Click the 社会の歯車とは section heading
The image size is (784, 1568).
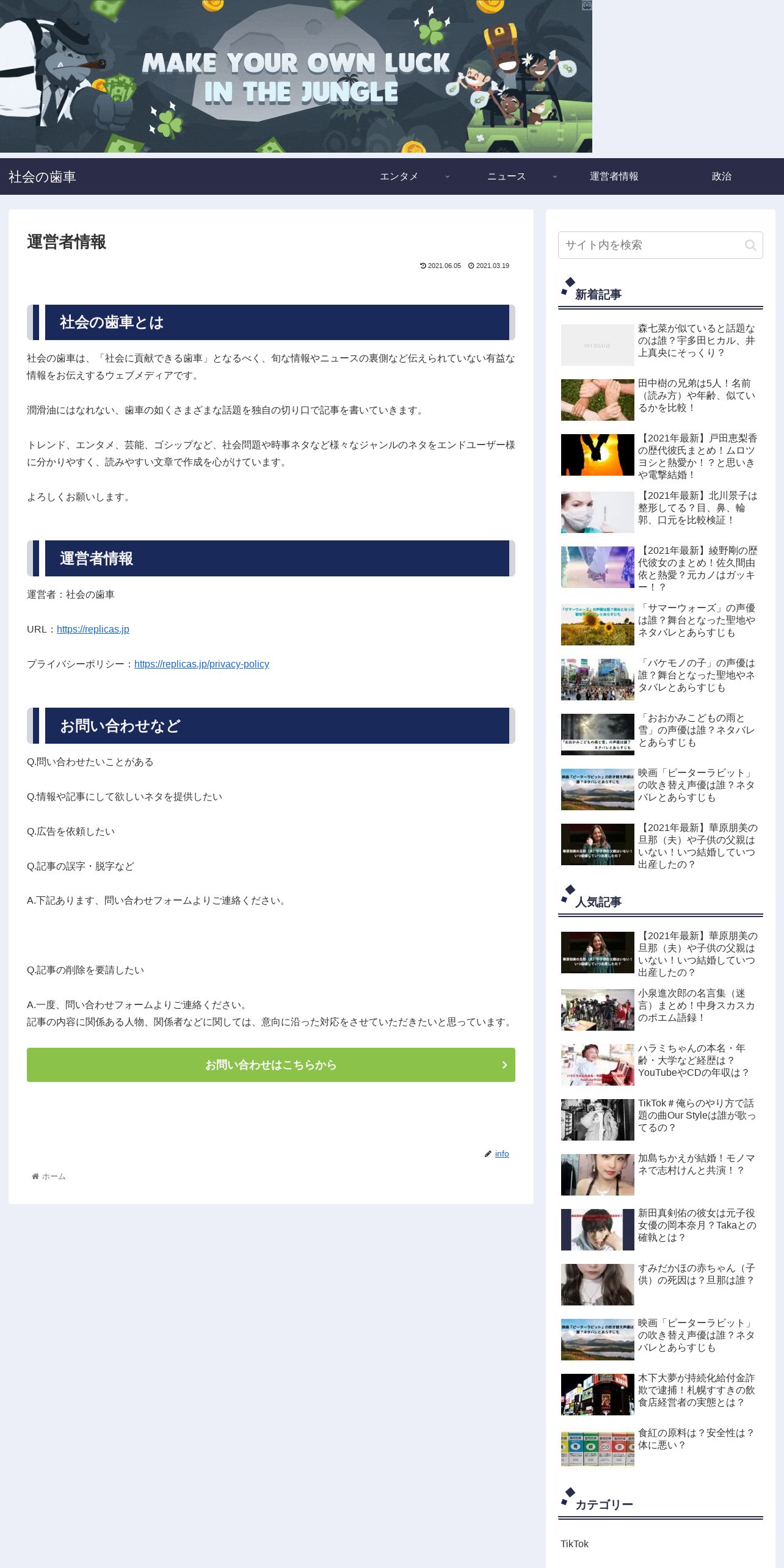[x=270, y=322]
